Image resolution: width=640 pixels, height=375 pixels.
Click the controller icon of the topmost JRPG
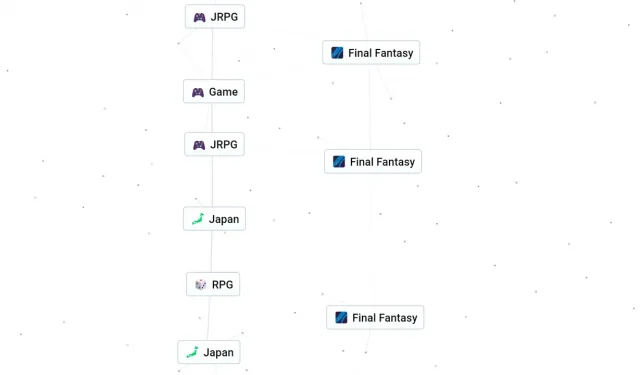tap(199, 18)
